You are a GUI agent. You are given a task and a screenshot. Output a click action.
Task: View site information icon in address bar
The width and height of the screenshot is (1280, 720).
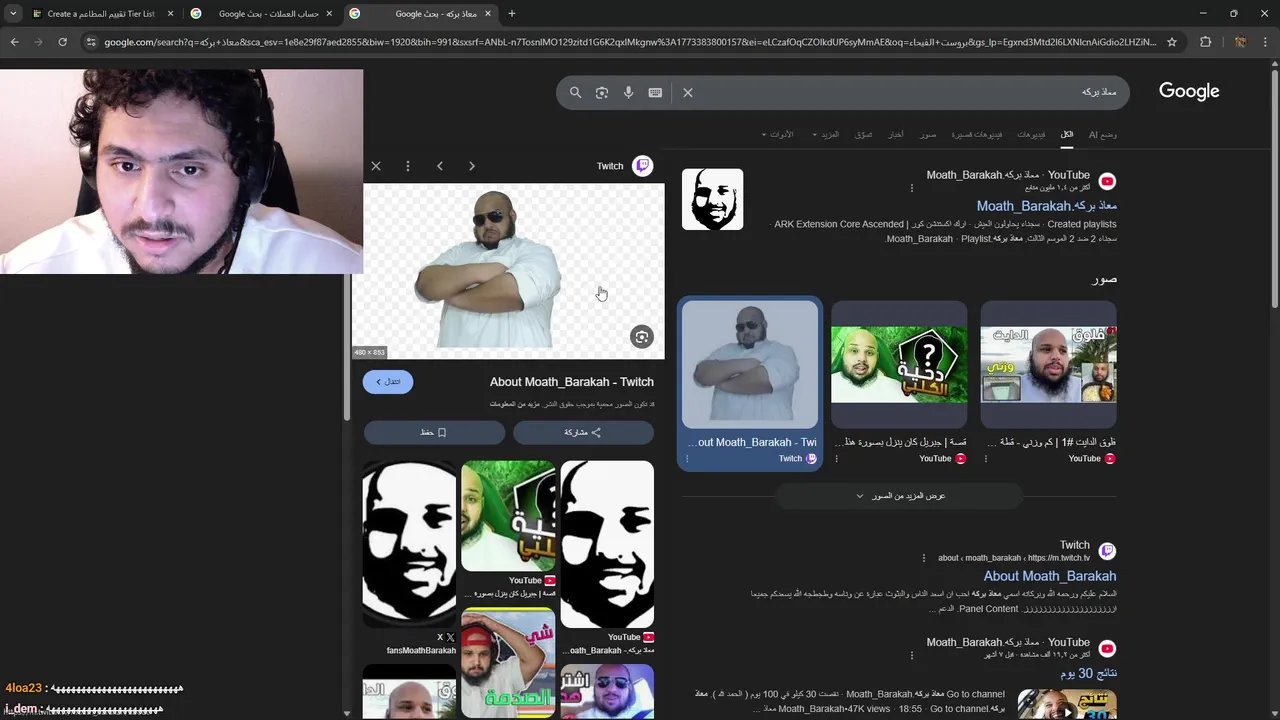tap(91, 42)
